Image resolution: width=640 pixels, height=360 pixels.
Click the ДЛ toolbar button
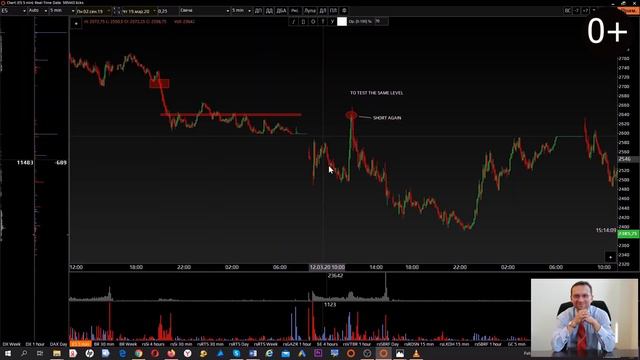323,11
